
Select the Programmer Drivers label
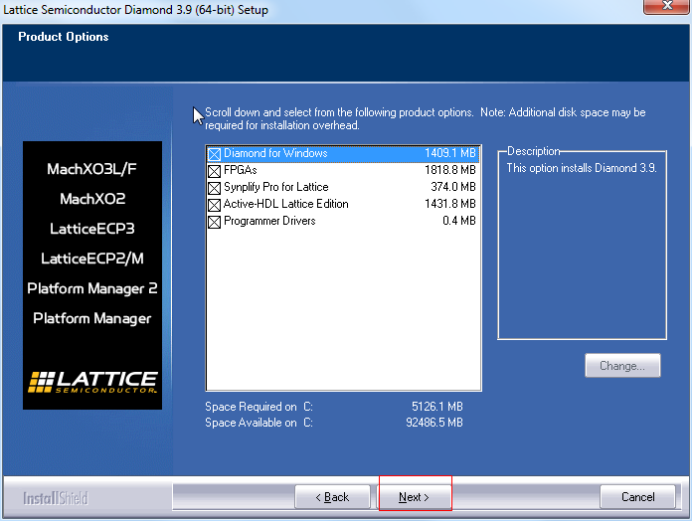270,221
